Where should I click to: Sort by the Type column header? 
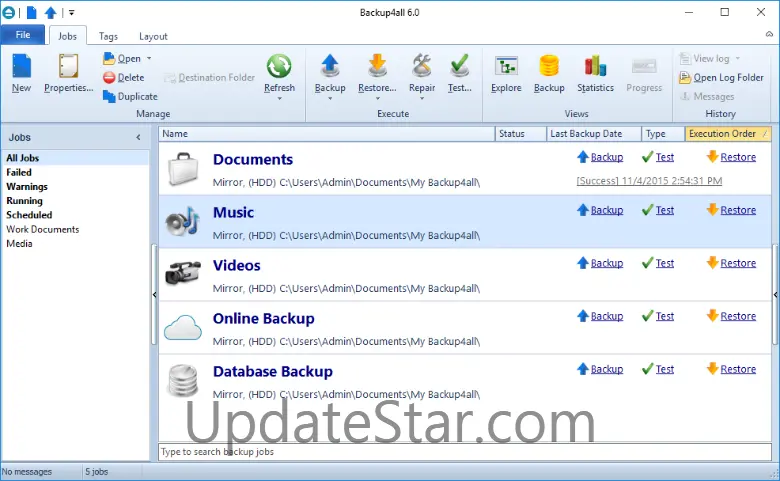click(664, 134)
